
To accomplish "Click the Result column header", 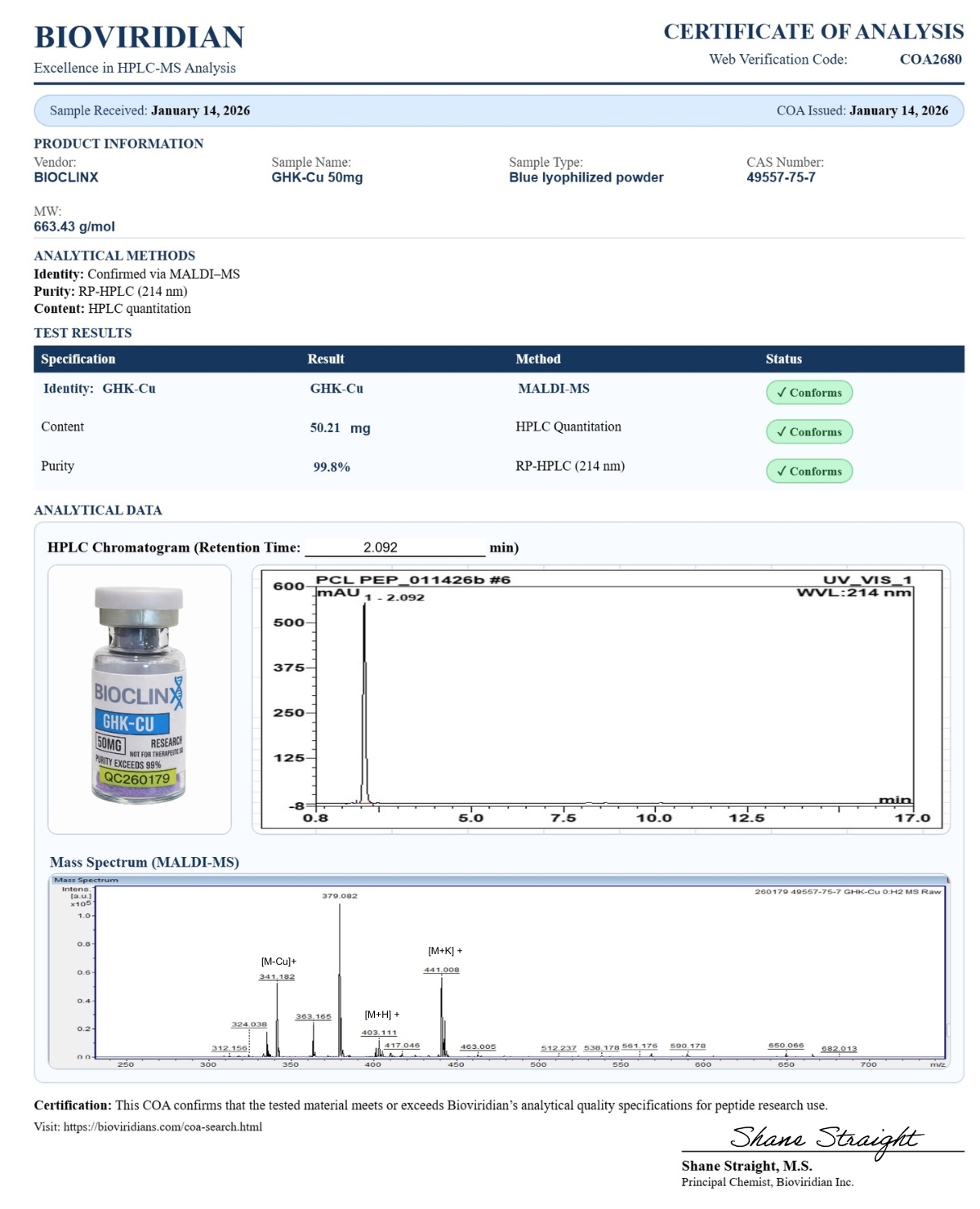I will point(326,359).
